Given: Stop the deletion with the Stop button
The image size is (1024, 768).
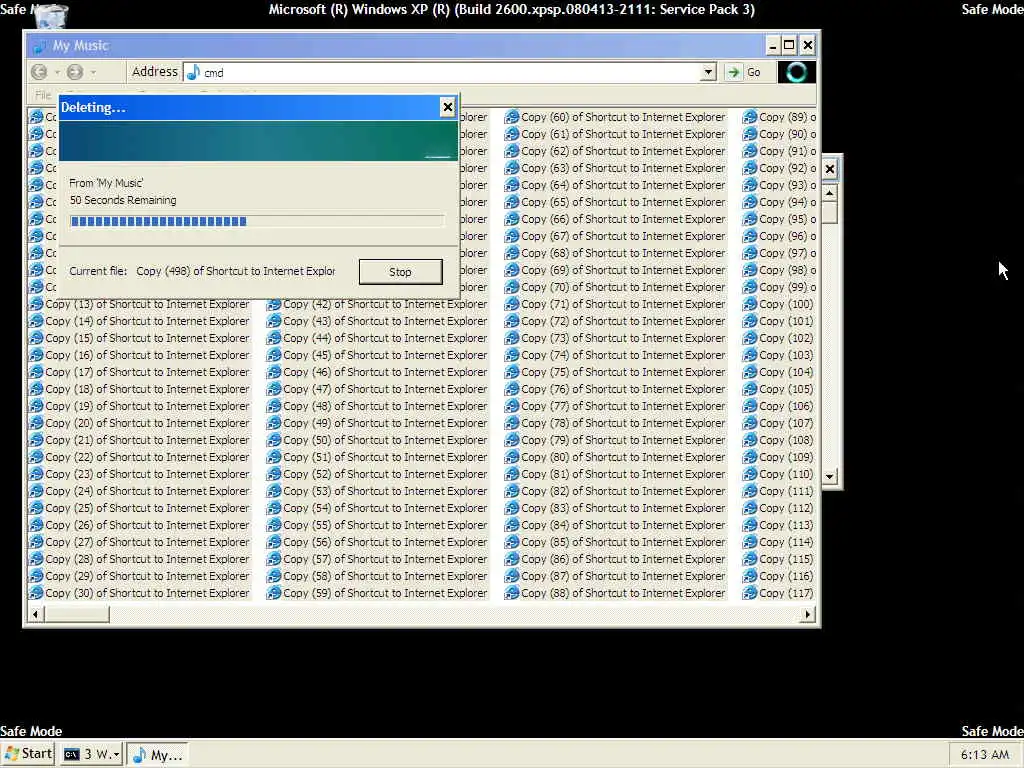Looking at the screenshot, I should click(400, 272).
